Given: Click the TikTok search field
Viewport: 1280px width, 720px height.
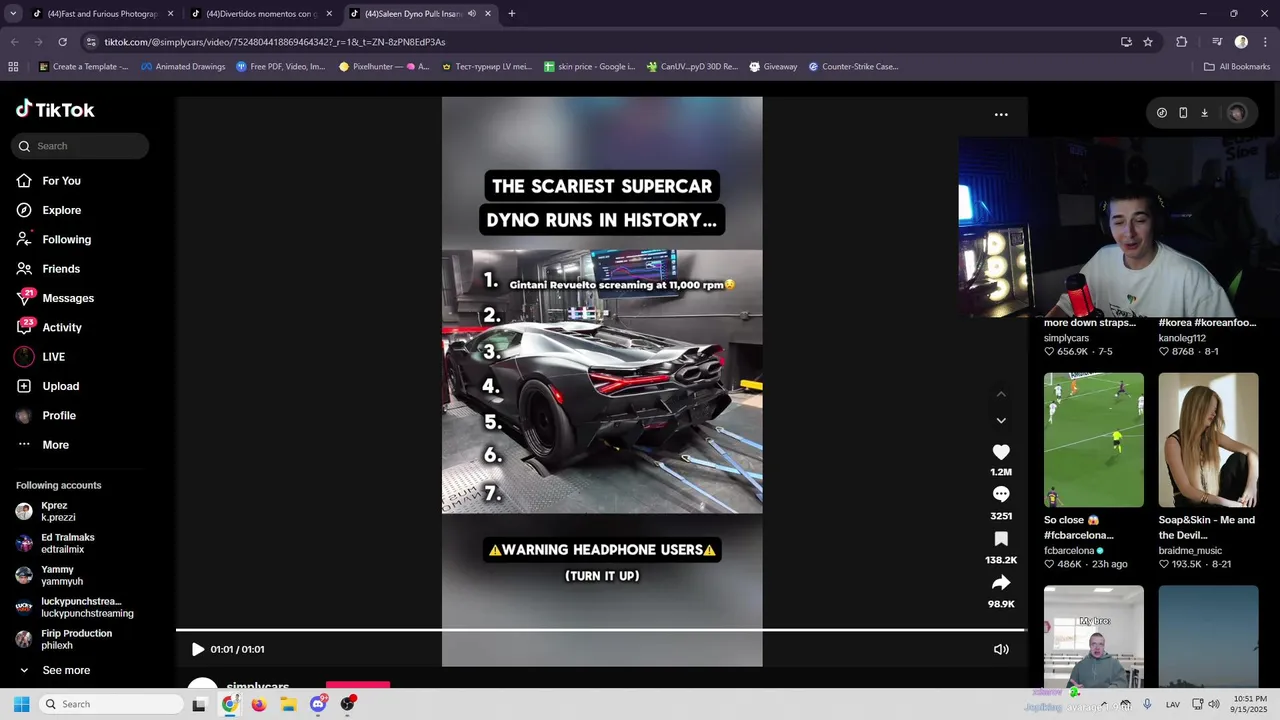Looking at the screenshot, I should pyautogui.click(x=80, y=146).
